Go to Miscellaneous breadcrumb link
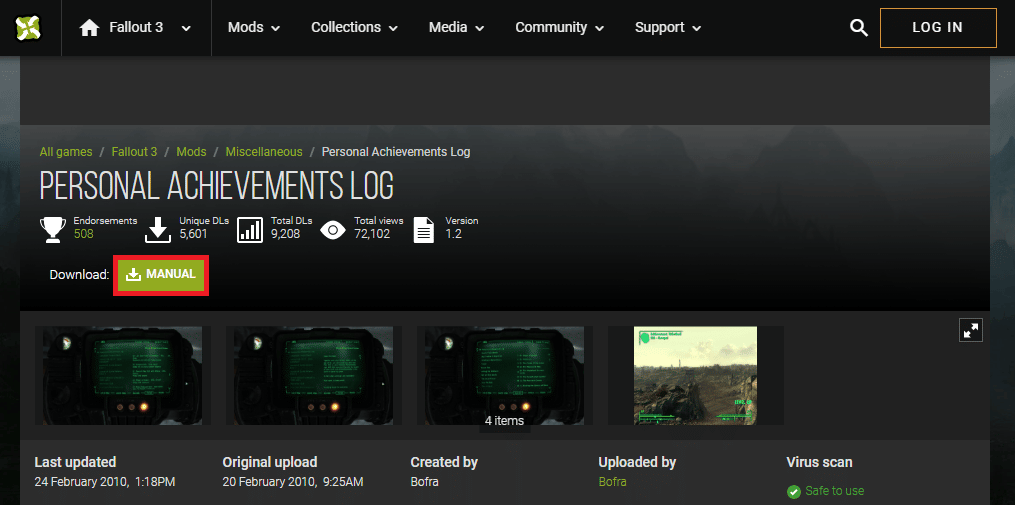Screen dimensions: 1015x505 pyautogui.click(x=264, y=152)
